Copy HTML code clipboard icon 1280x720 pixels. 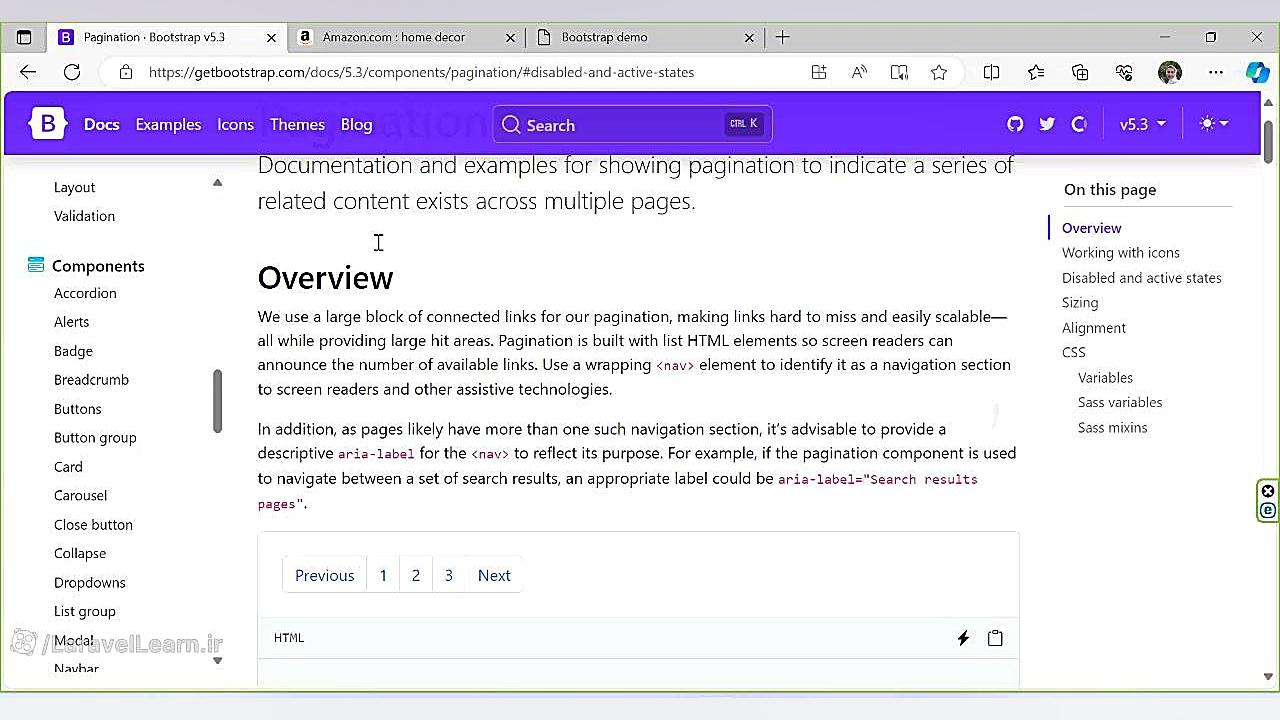(x=995, y=638)
